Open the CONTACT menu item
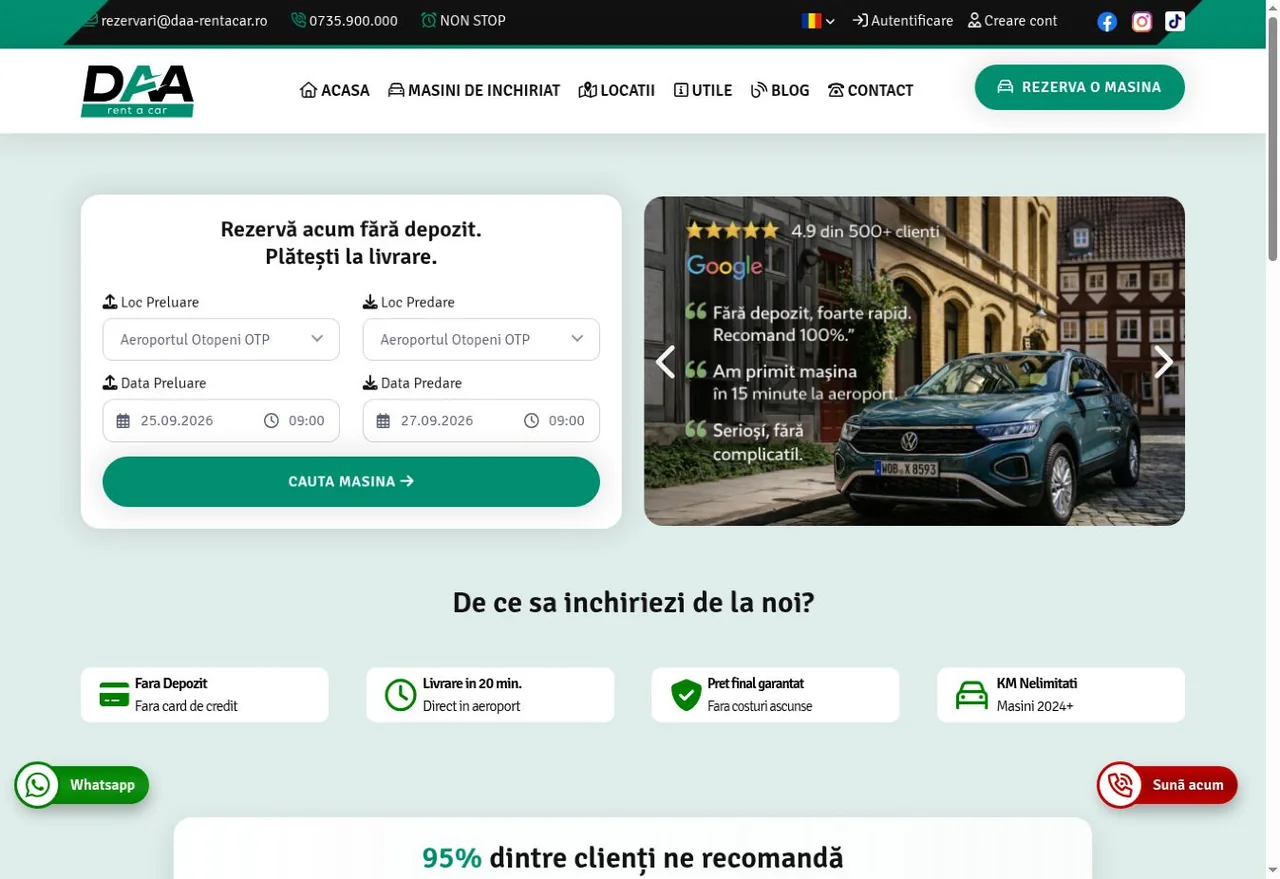 tap(871, 90)
